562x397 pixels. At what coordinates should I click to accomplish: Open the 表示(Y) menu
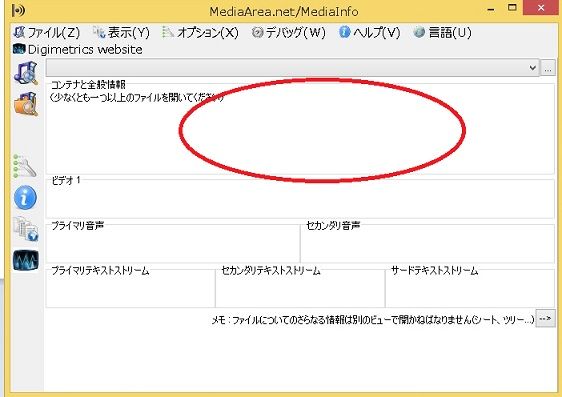point(121,33)
